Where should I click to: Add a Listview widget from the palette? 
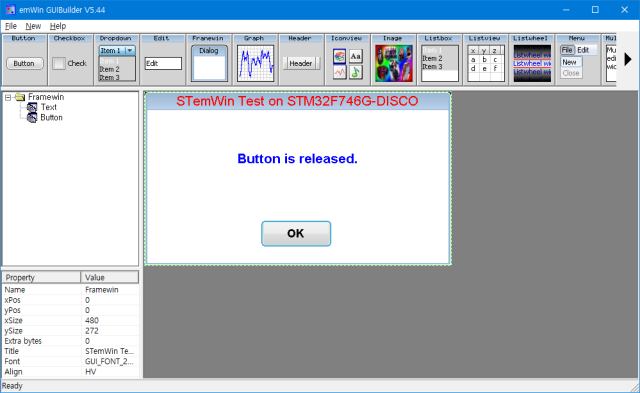point(485,60)
